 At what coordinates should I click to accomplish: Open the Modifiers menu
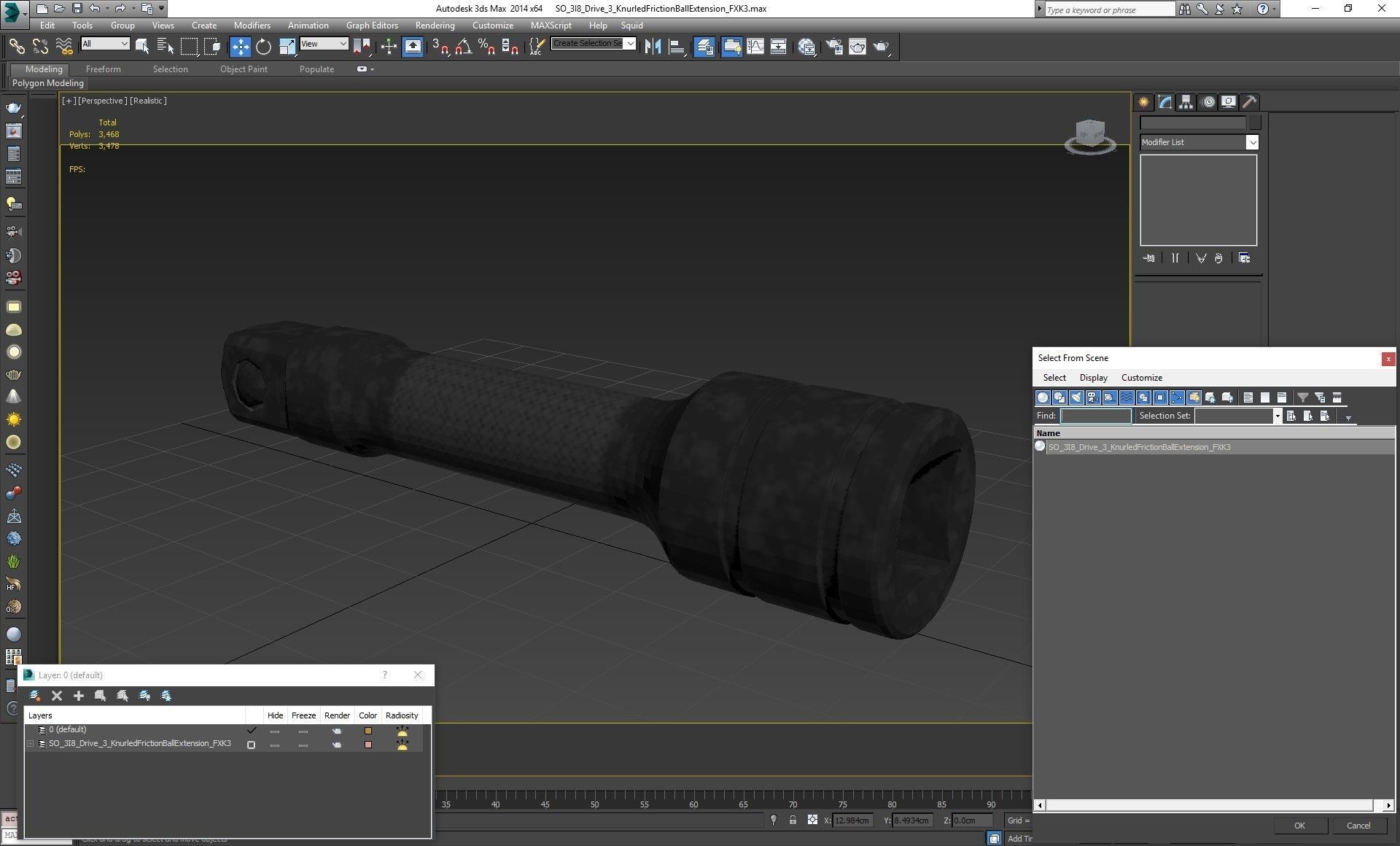click(x=252, y=26)
